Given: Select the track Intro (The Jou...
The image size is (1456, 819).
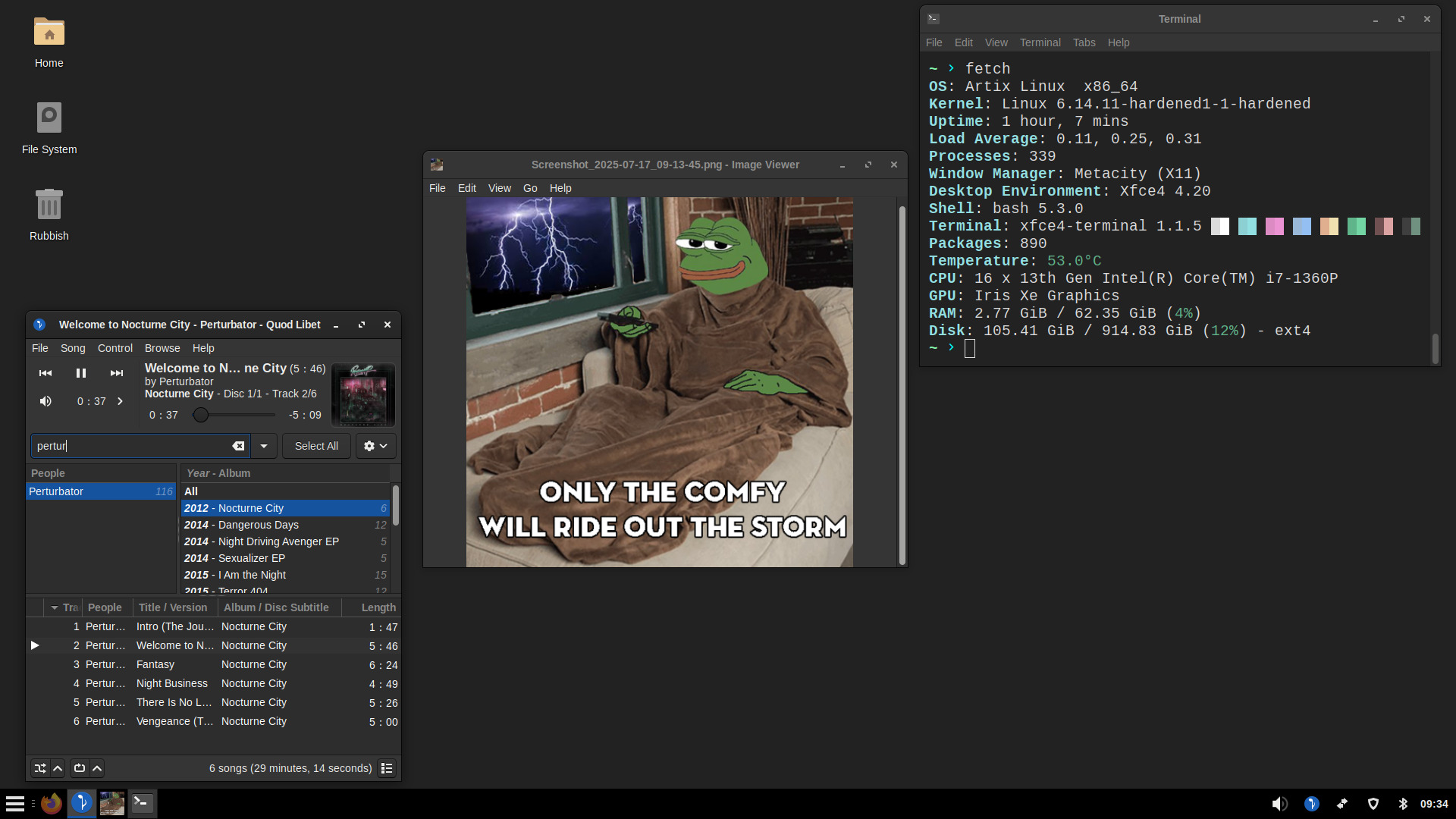Looking at the screenshot, I should click(213, 626).
